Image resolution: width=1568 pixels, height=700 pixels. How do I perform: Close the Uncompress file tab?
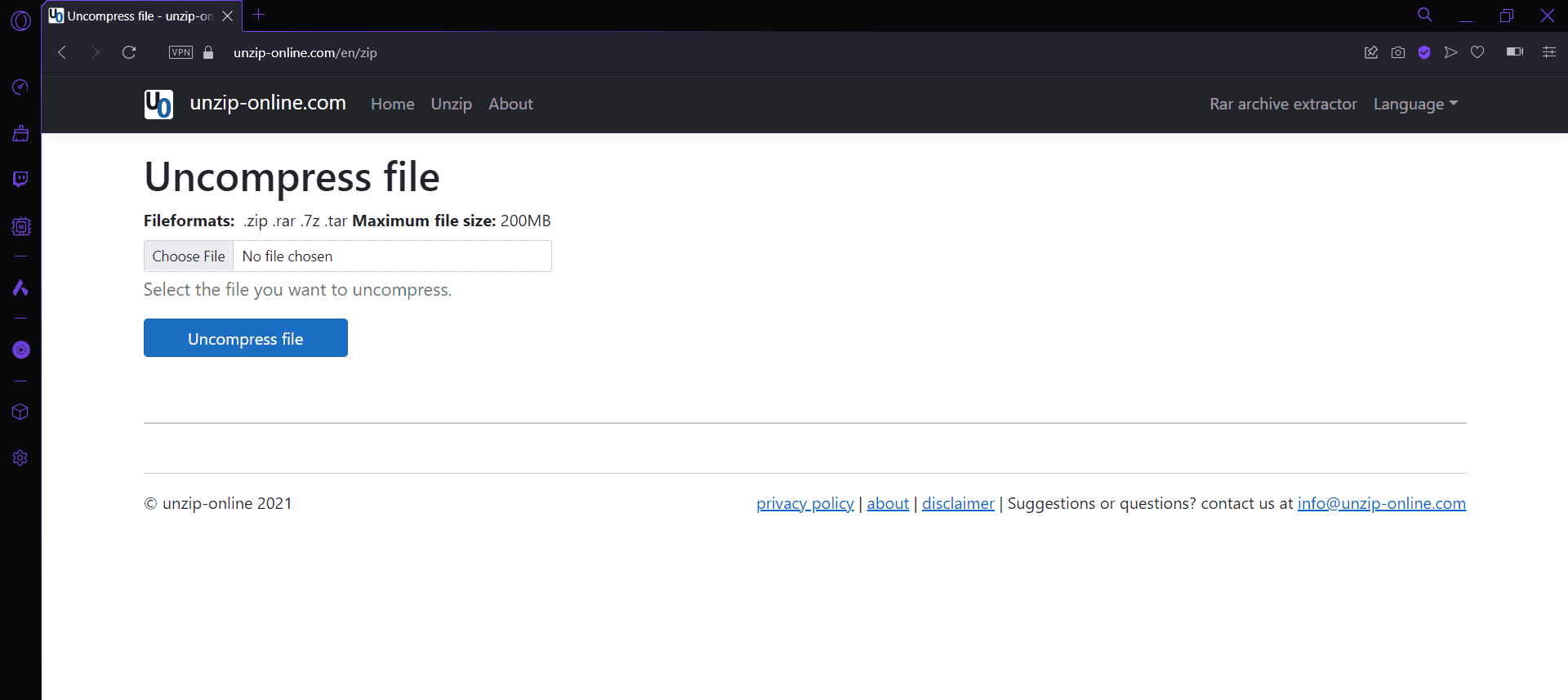(228, 16)
